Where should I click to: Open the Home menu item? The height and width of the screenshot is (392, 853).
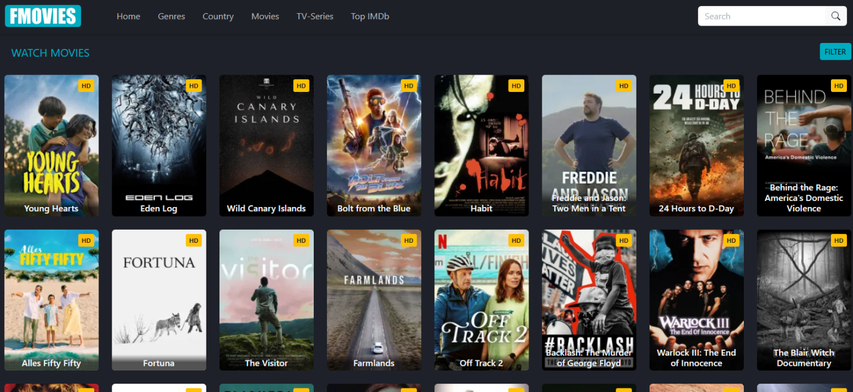[128, 16]
